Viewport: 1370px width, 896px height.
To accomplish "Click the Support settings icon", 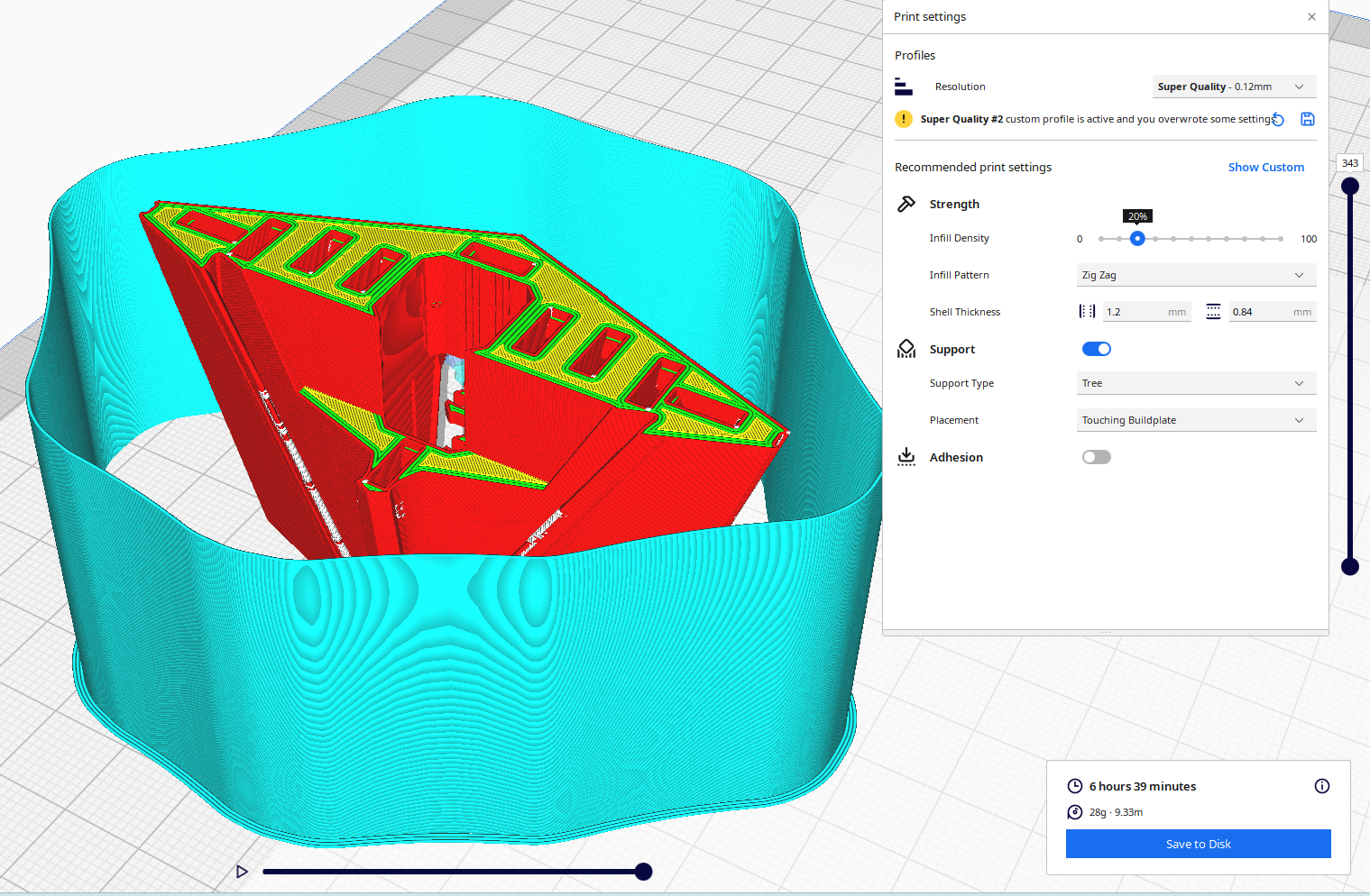I will pyautogui.click(x=906, y=349).
